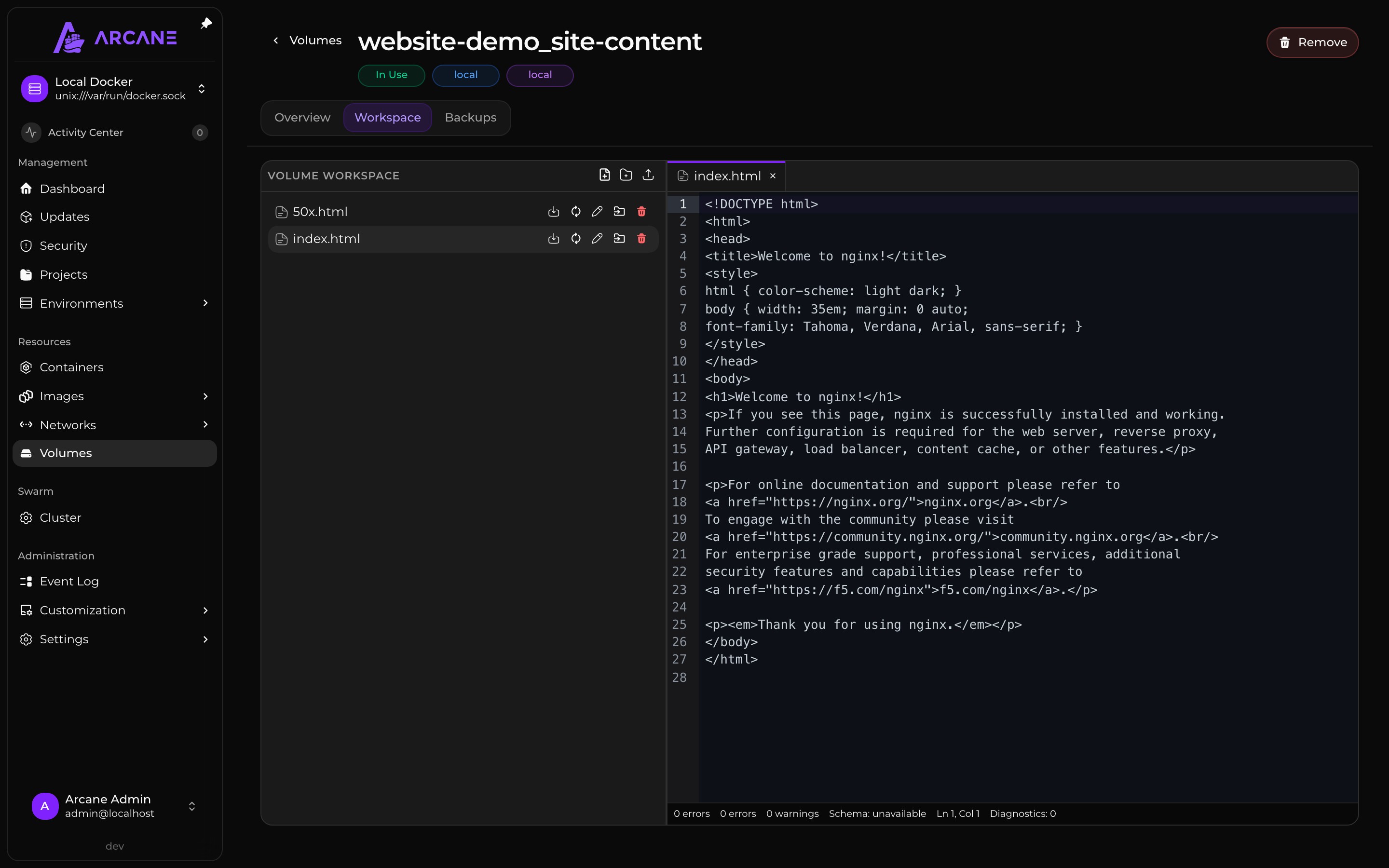The height and width of the screenshot is (868, 1389).
Task: Click the Activity Center pulse icon
Action: [31, 133]
